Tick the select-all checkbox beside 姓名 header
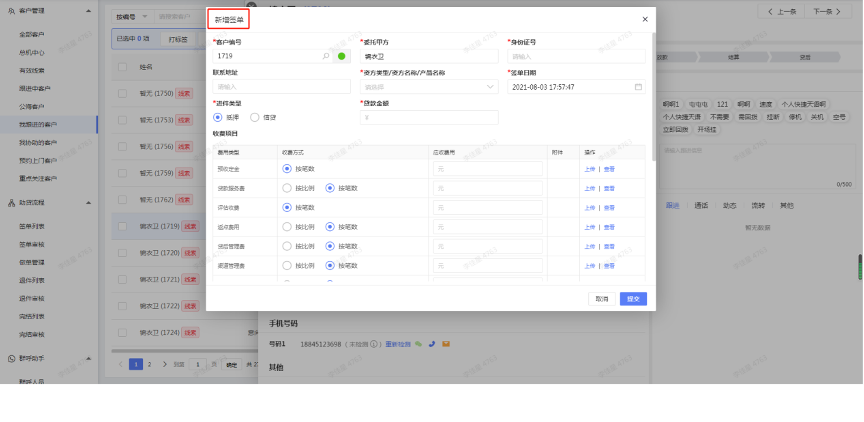Screen dimensions: 864x422 [x=122, y=67]
